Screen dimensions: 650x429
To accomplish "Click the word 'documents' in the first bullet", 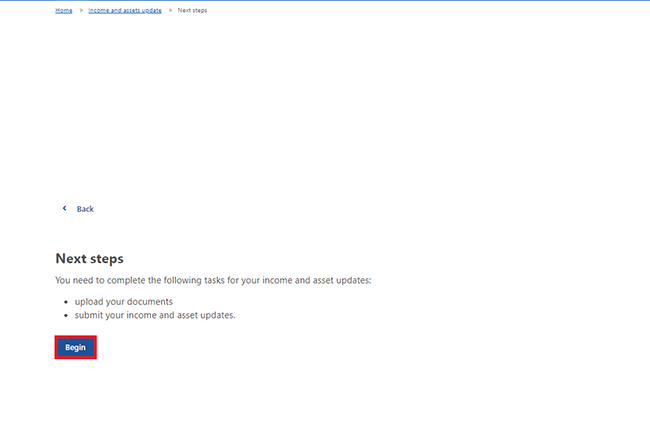I will pos(150,301).
